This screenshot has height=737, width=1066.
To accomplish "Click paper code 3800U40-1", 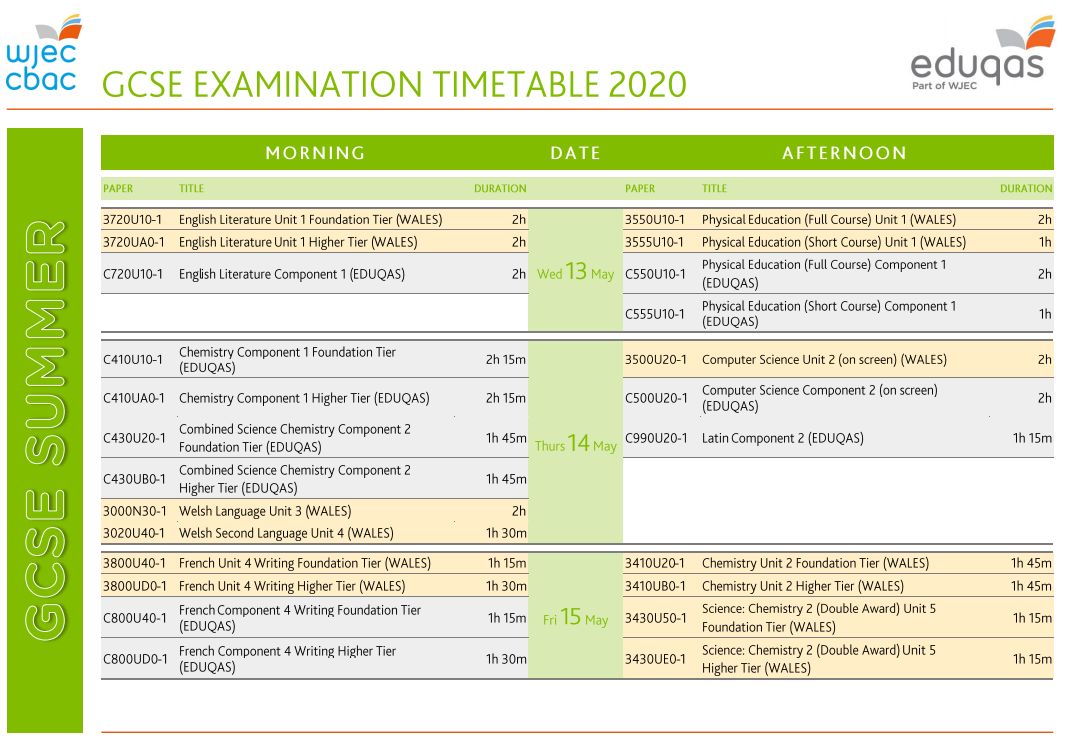I will click(133, 564).
